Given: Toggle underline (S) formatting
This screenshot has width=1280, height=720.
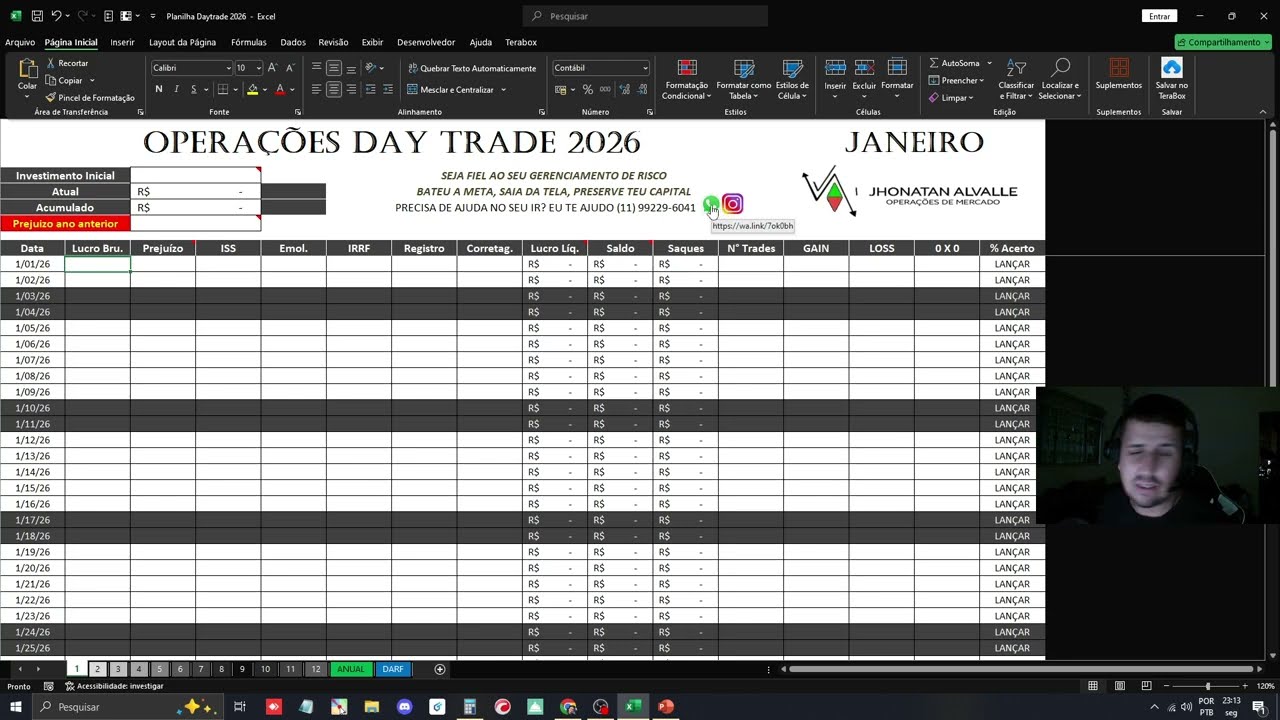Looking at the screenshot, I should pos(193,89).
